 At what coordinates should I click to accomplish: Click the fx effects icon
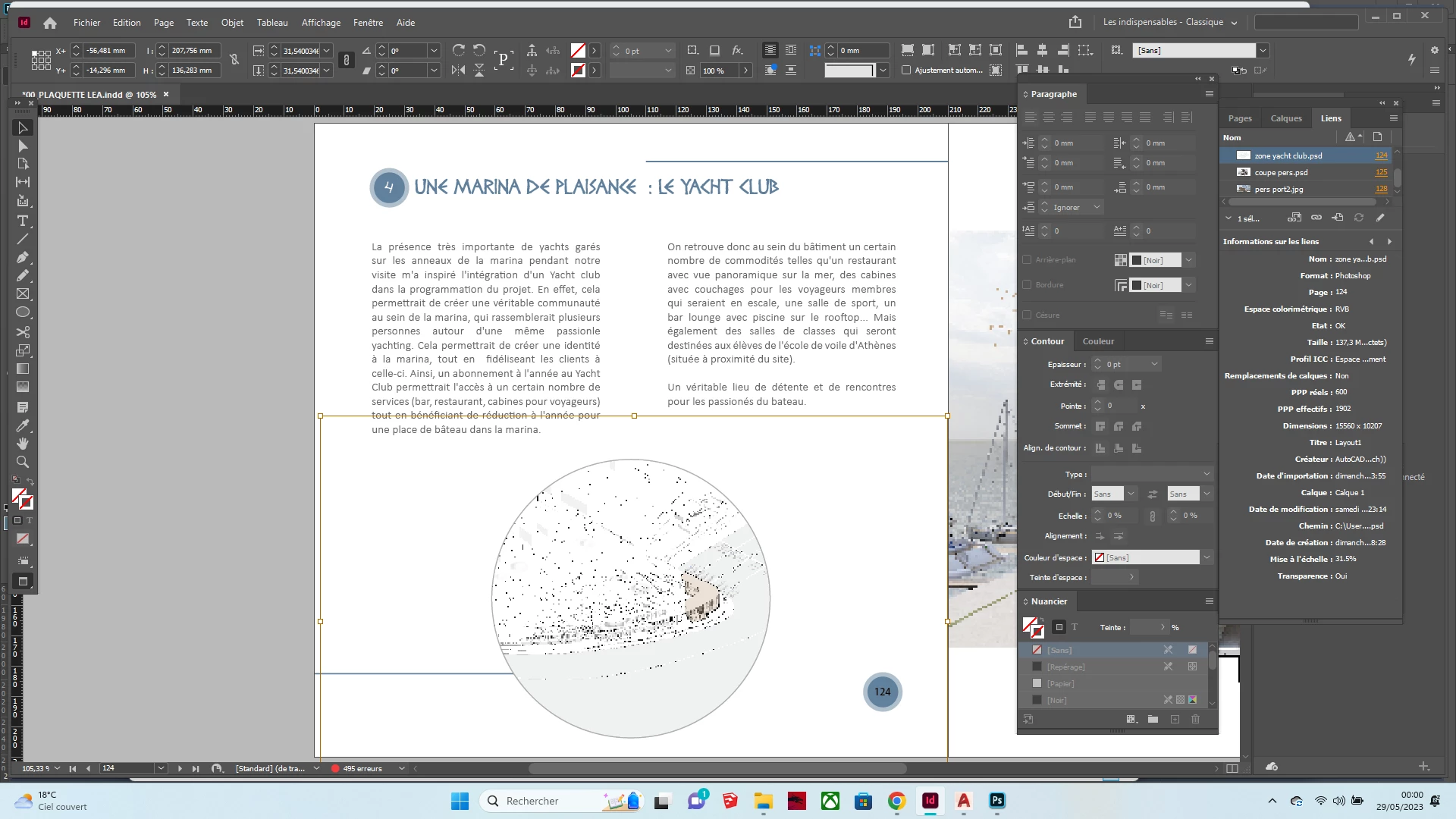(737, 50)
